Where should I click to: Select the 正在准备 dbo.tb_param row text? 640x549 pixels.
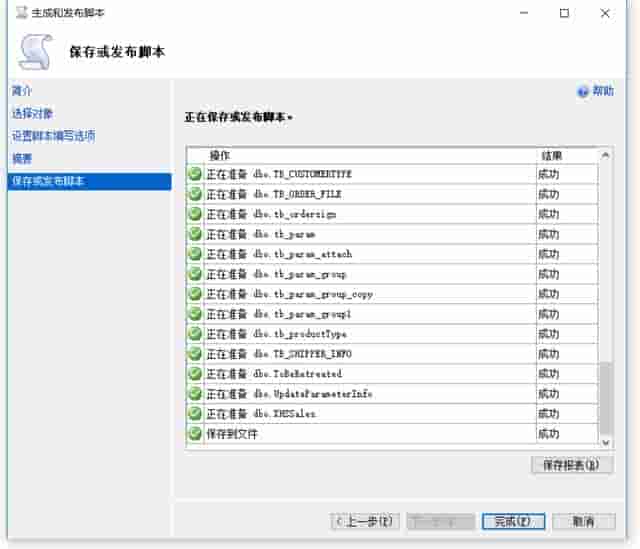261,234
